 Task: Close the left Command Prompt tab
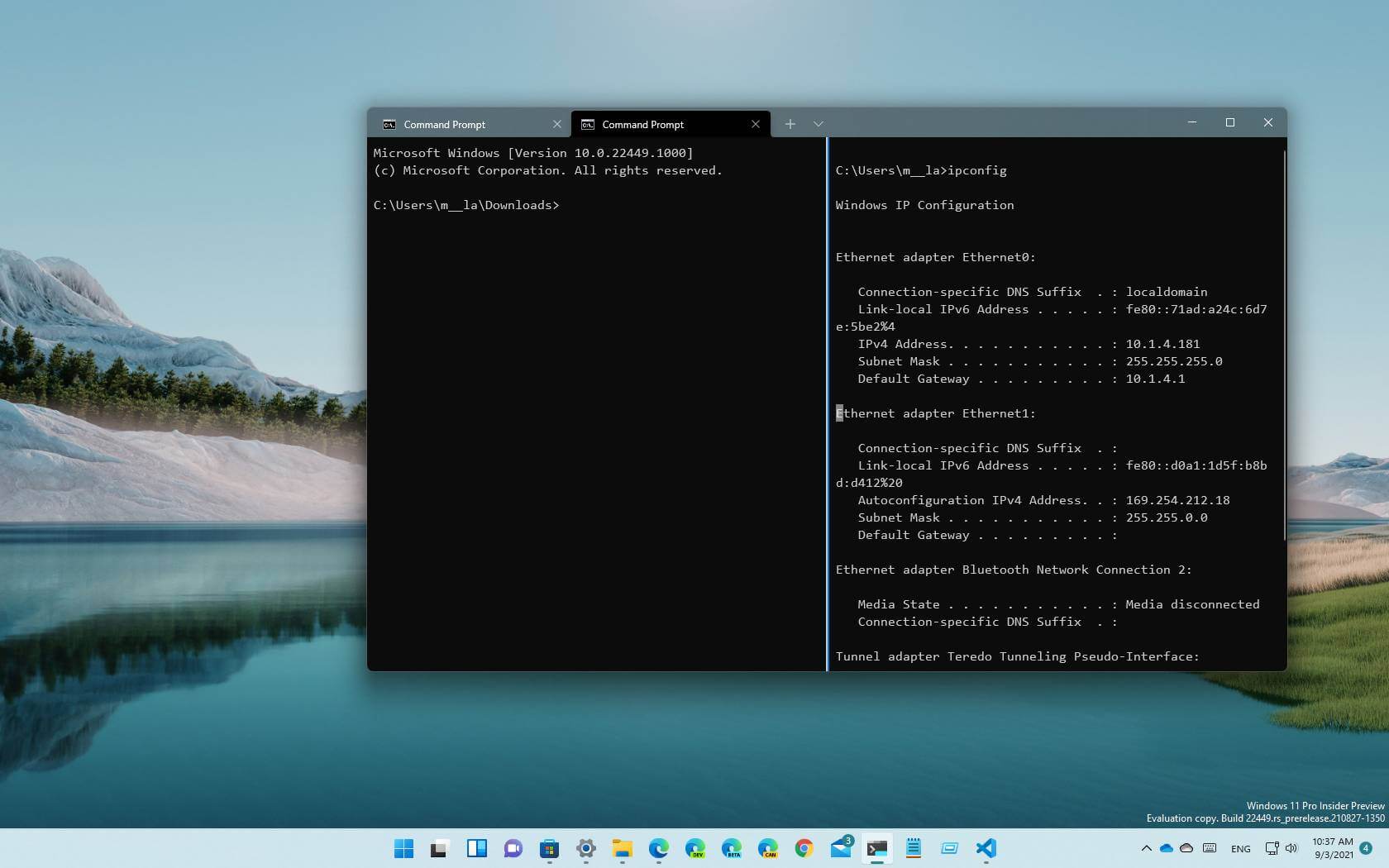556,124
